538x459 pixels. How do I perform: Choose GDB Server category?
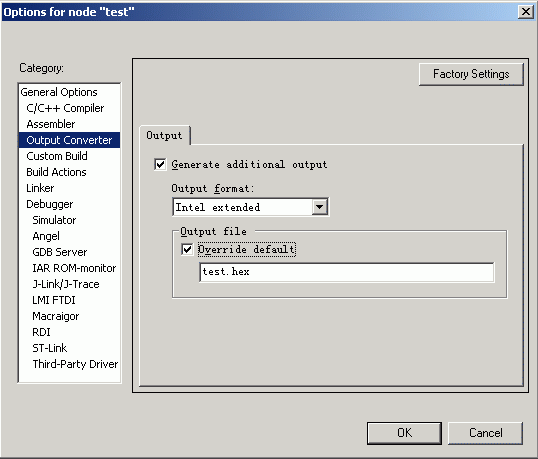[60, 252]
